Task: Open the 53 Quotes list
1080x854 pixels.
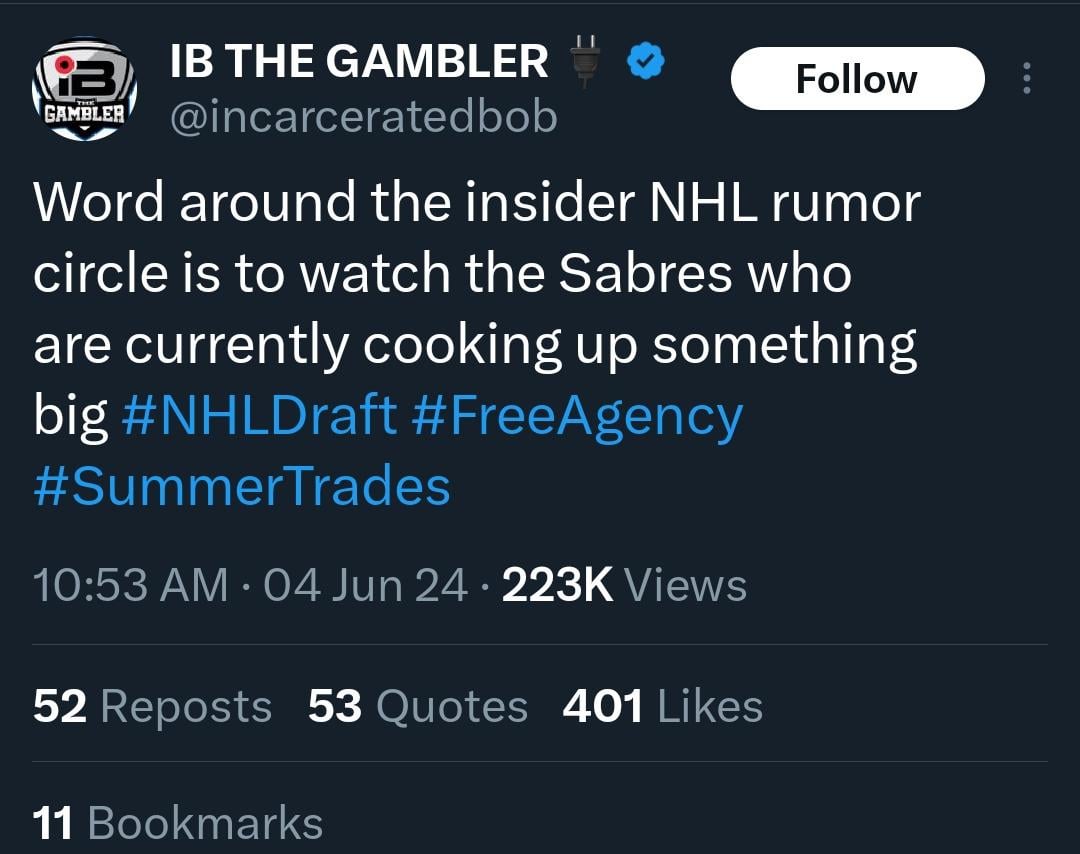Action: pos(418,707)
